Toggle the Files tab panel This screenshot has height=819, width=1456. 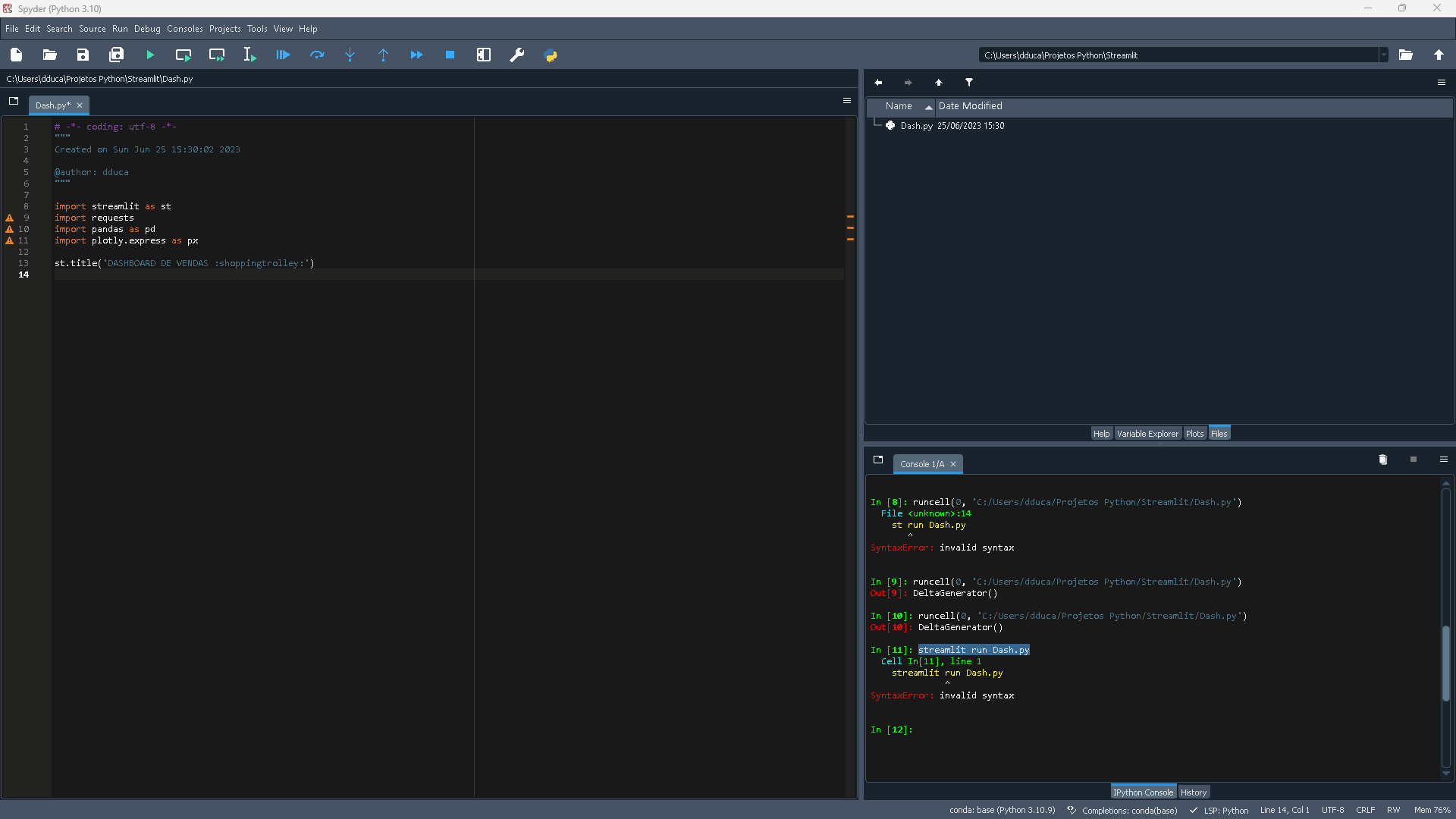(x=1219, y=433)
